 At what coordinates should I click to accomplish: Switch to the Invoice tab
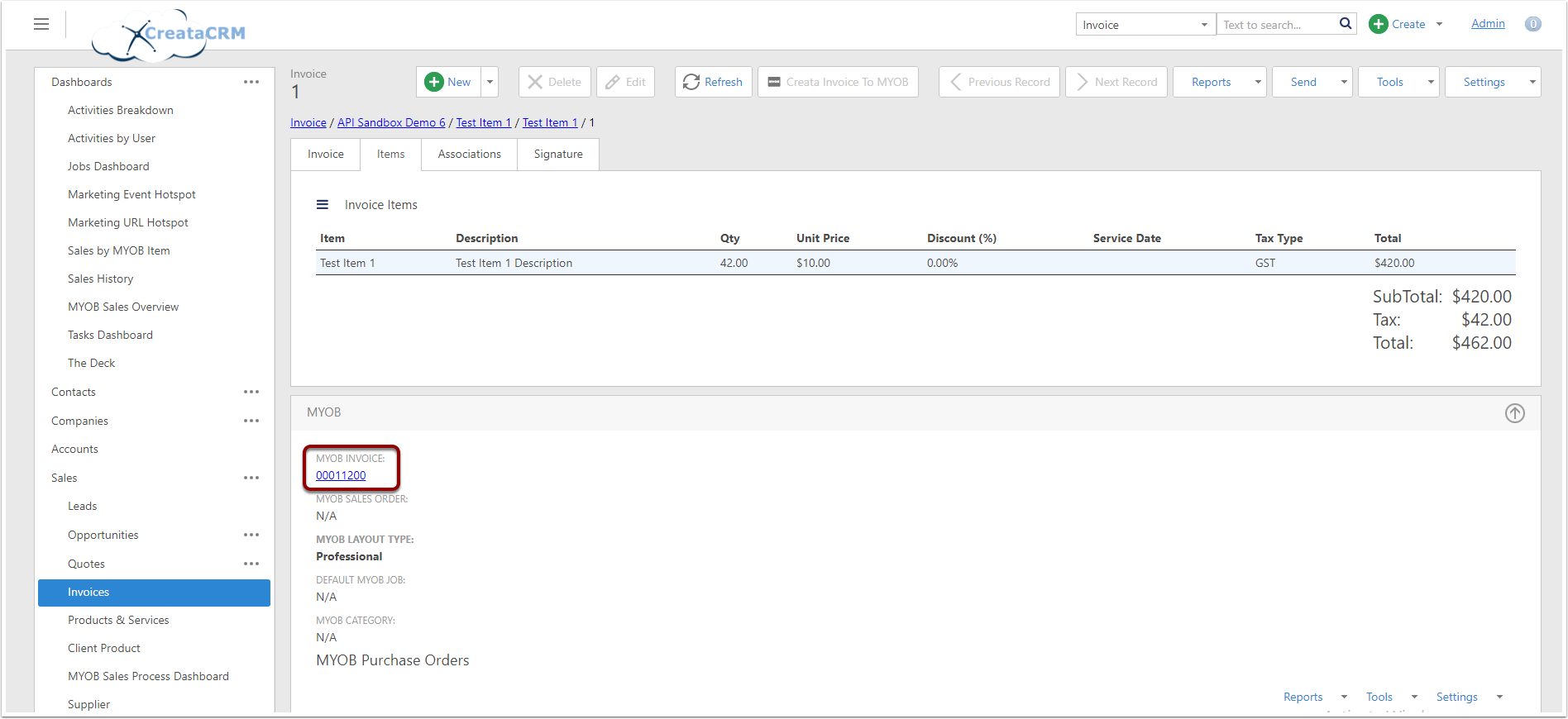coord(326,155)
